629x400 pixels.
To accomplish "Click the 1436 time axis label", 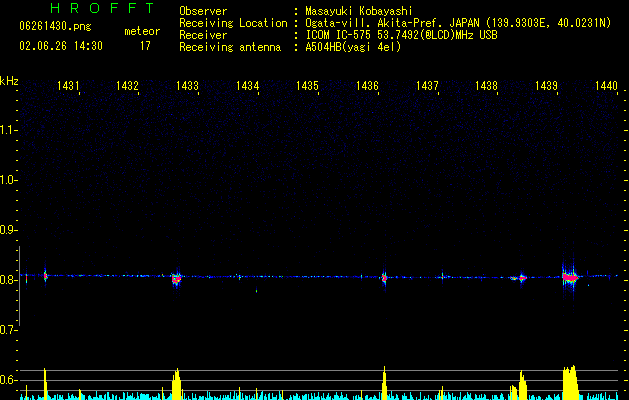I will [x=367, y=85].
